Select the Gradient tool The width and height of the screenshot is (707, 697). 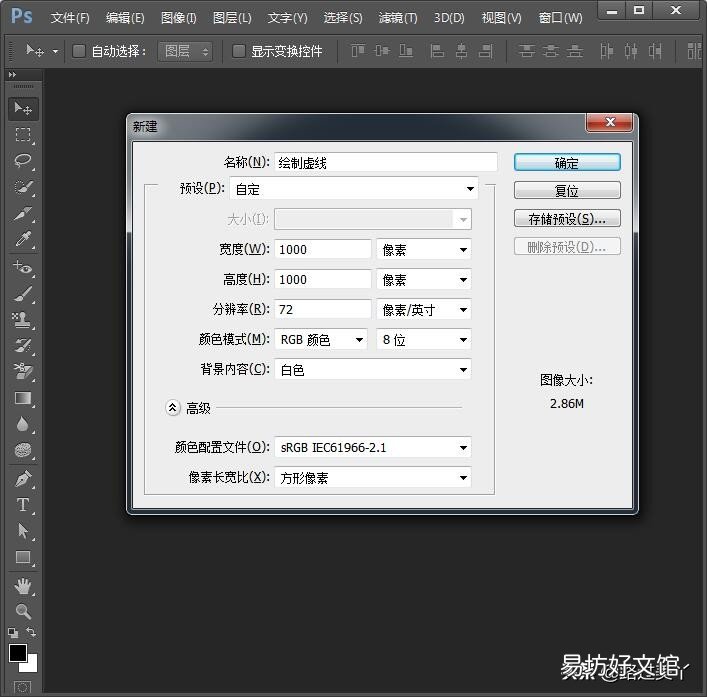(23, 398)
